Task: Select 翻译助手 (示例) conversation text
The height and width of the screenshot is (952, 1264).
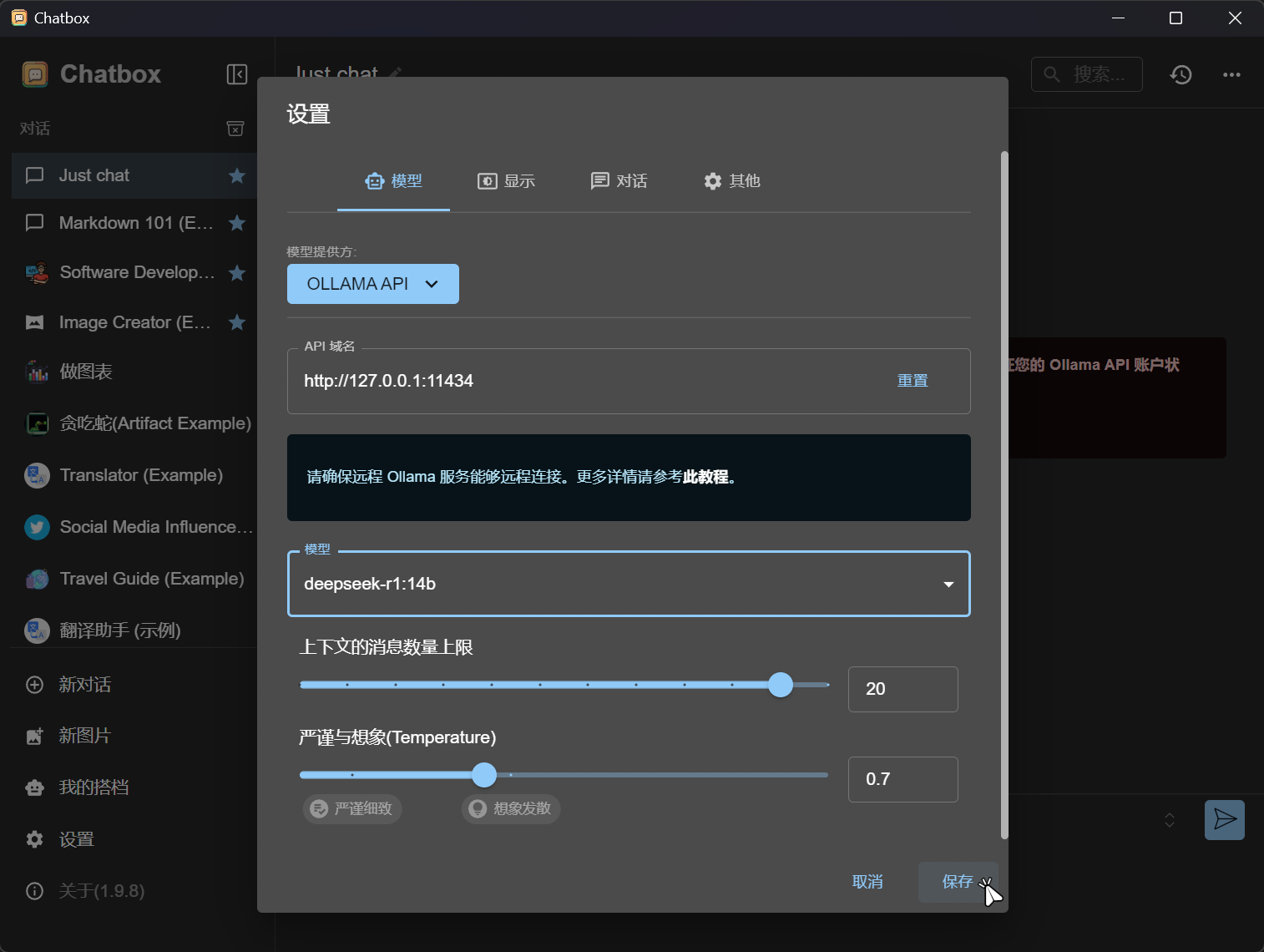Action: pos(120,630)
